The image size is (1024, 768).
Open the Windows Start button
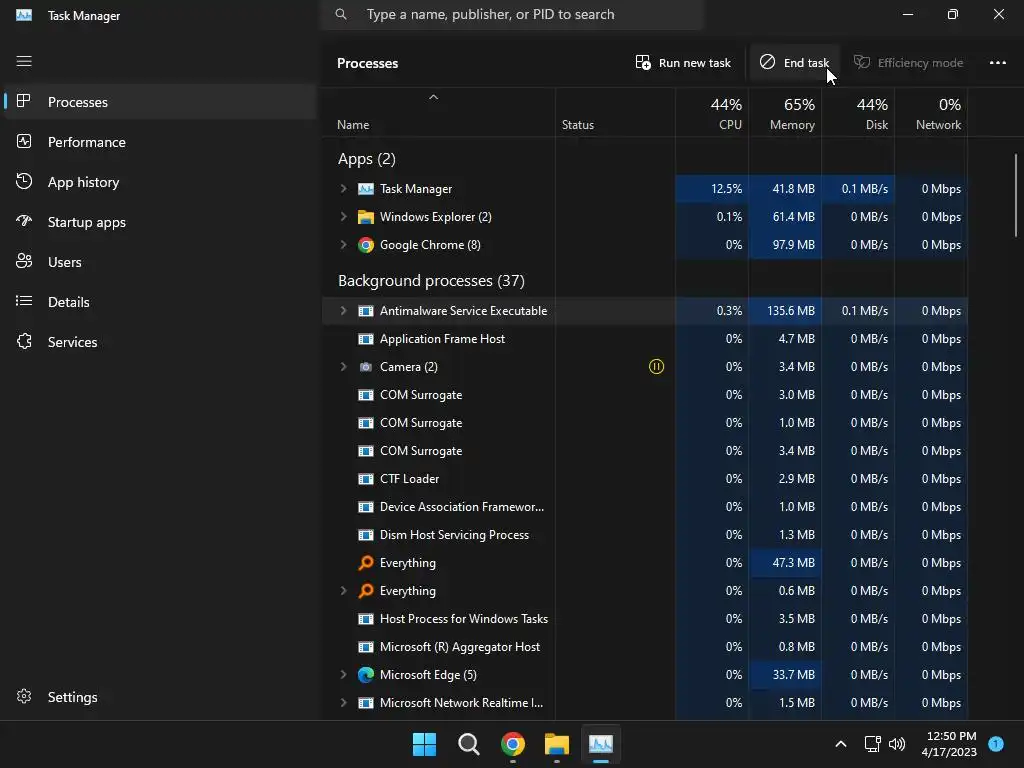(424, 744)
